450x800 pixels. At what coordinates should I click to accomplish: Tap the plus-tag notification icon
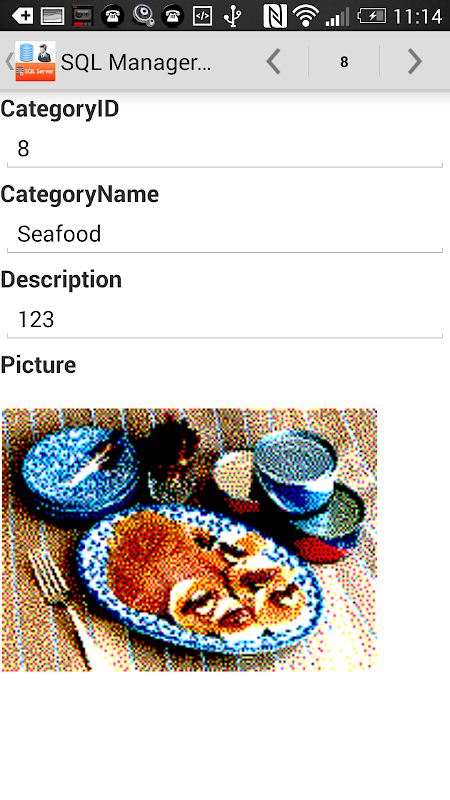coord(22,16)
